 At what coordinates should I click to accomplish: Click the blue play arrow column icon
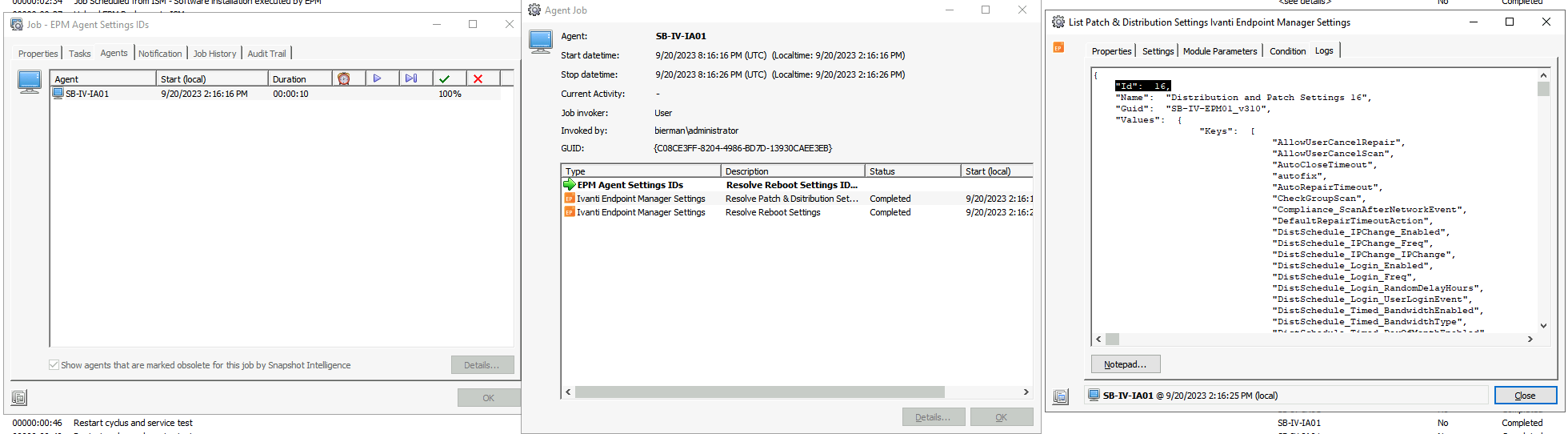pos(377,78)
